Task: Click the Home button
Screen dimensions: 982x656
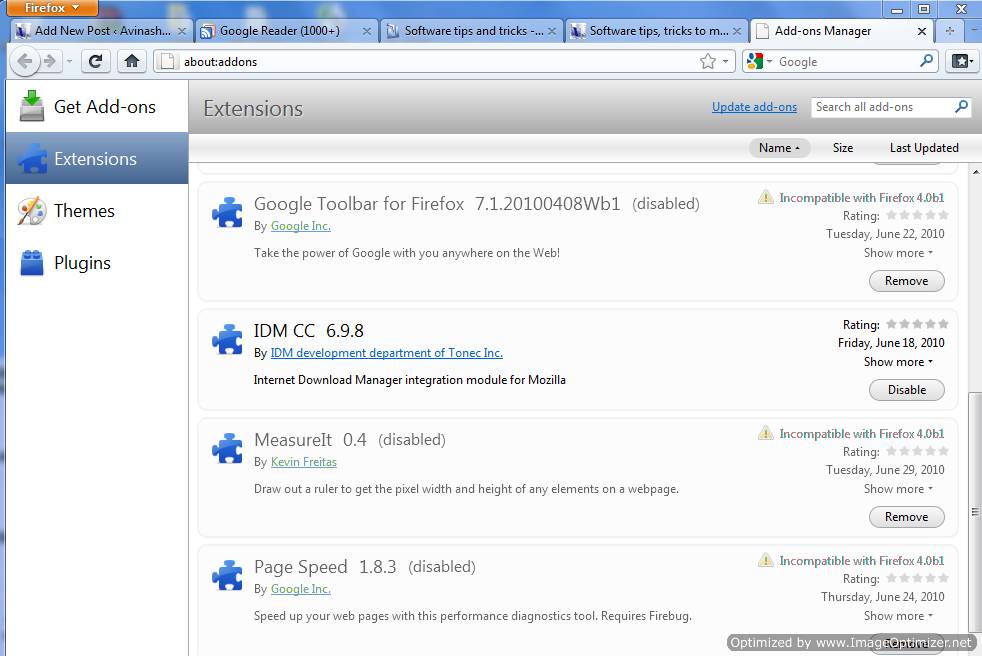Action: pos(131,61)
